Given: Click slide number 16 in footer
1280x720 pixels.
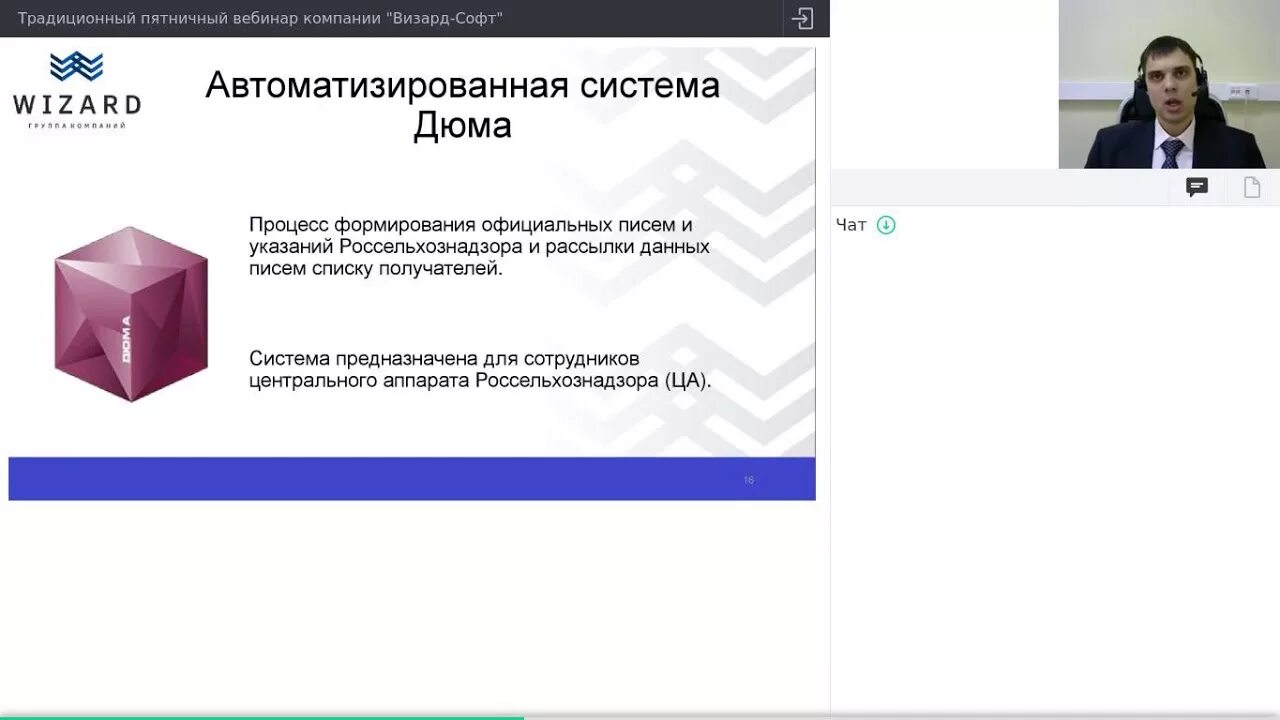Looking at the screenshot, I should click(x=749, y=480).
